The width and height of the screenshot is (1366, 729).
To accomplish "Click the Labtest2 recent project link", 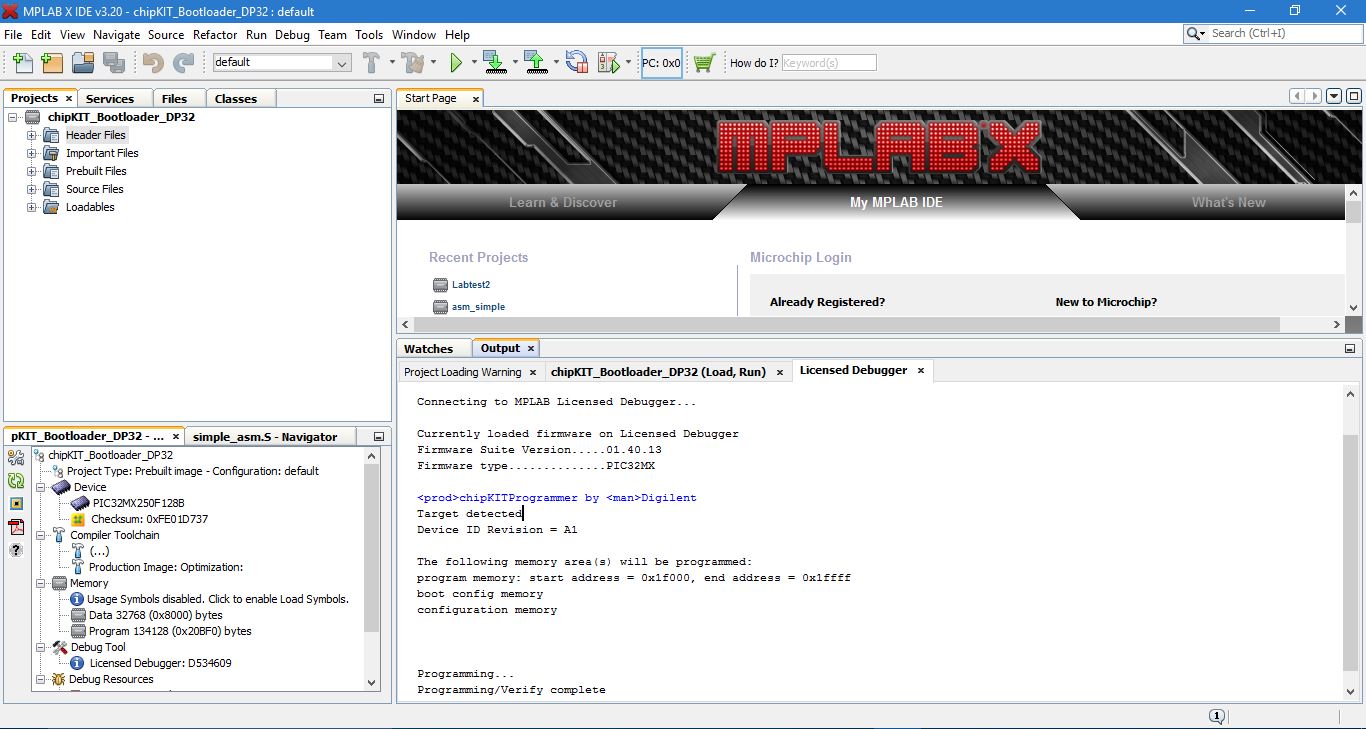I will pyautogui.click(x=470, y=285).
